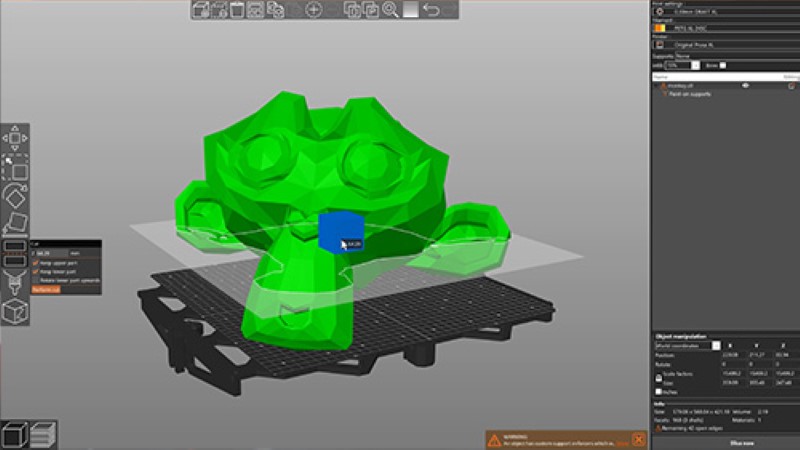
Task: Select the Rotate gizmo tool
Action: pos(15,194)
